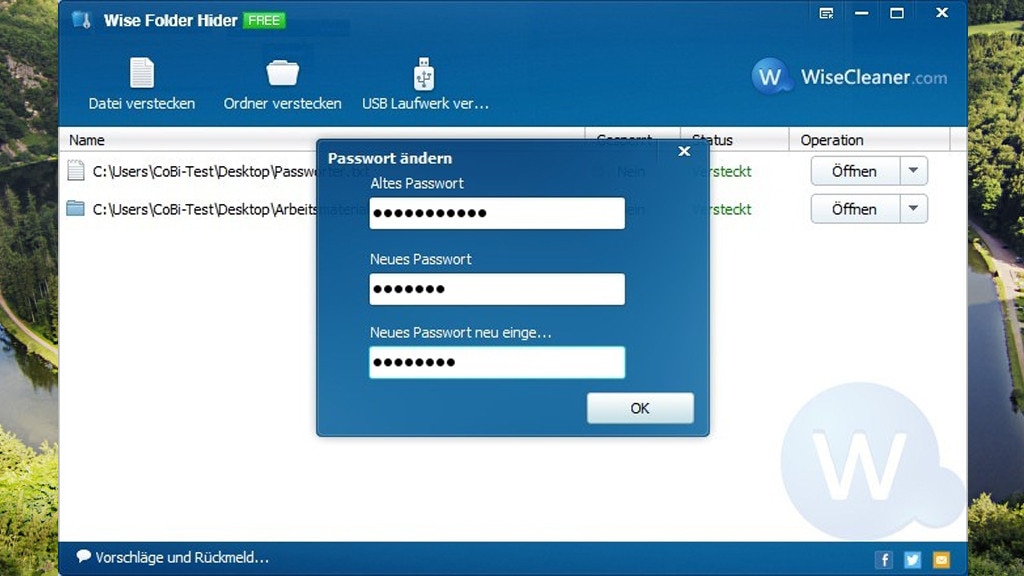Click the Öffnen button for Arbeitsmaterial folder
The width and height of the screenshot is (1024, 576).
click(x=855, y=209)
